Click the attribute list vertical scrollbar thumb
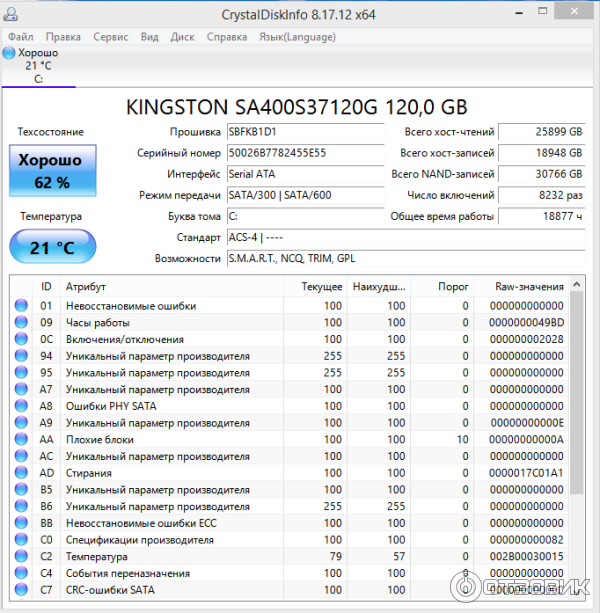 [x=577, y=393]
